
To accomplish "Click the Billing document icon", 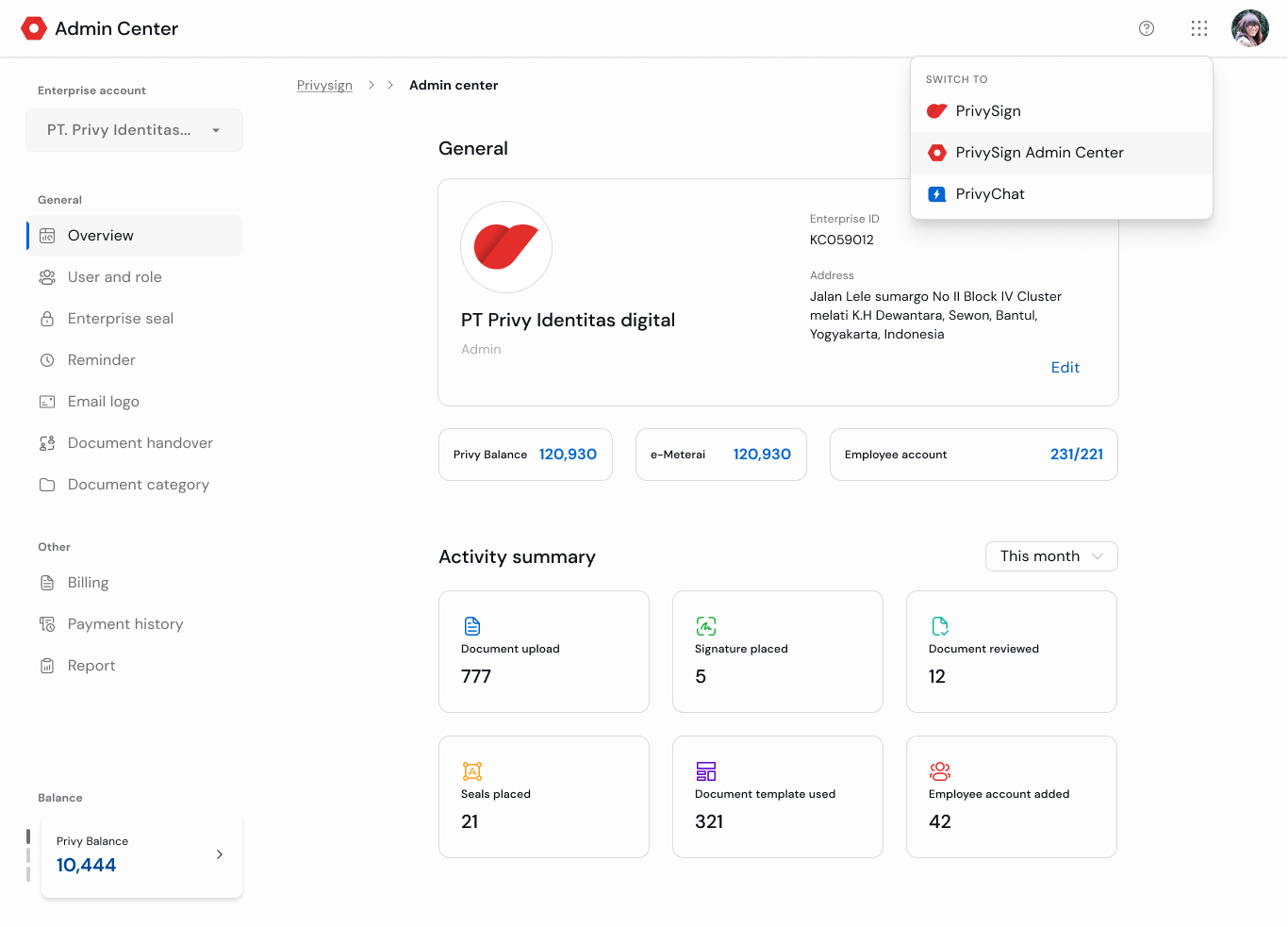I will coord(47,583).
